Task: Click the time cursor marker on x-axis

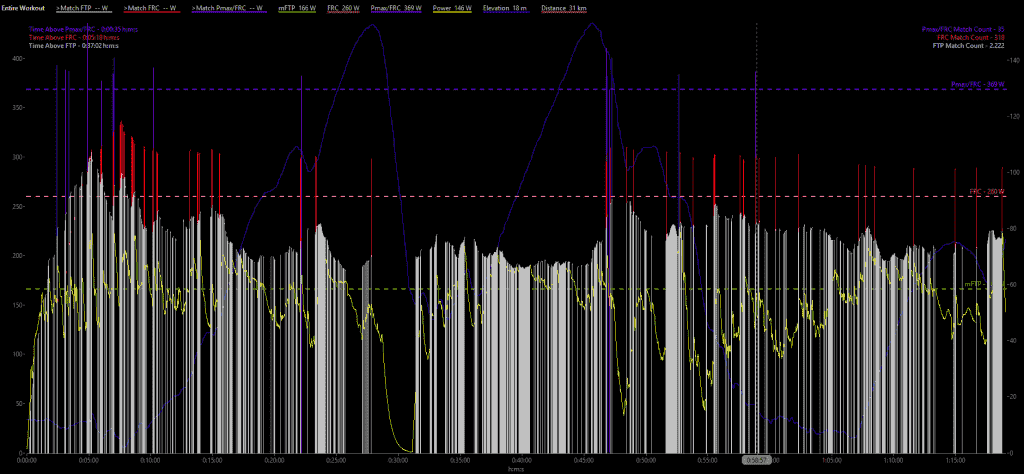Action: pyautogui.click(x=756, y=460)
